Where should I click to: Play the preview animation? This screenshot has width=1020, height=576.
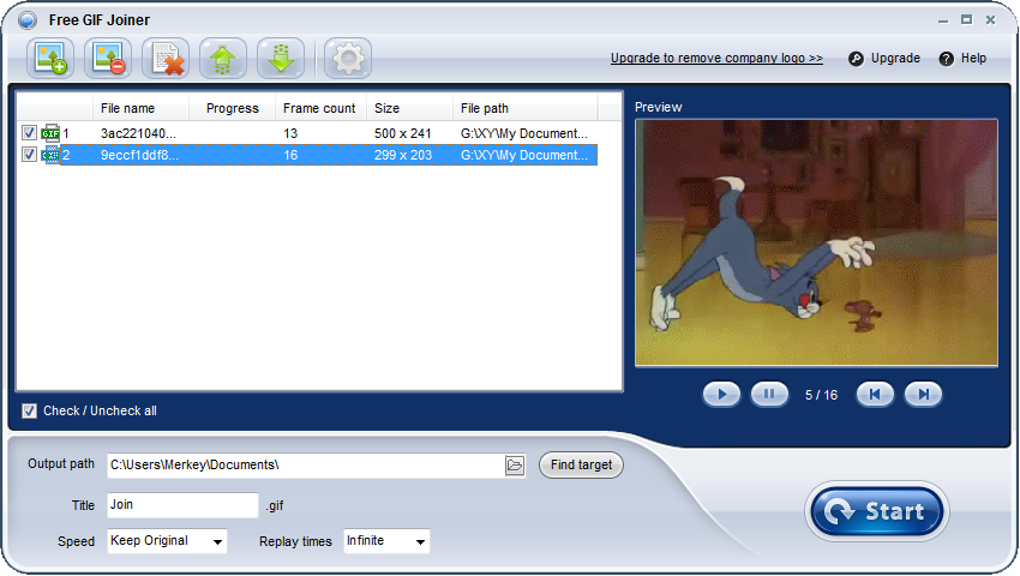point(721,394)
